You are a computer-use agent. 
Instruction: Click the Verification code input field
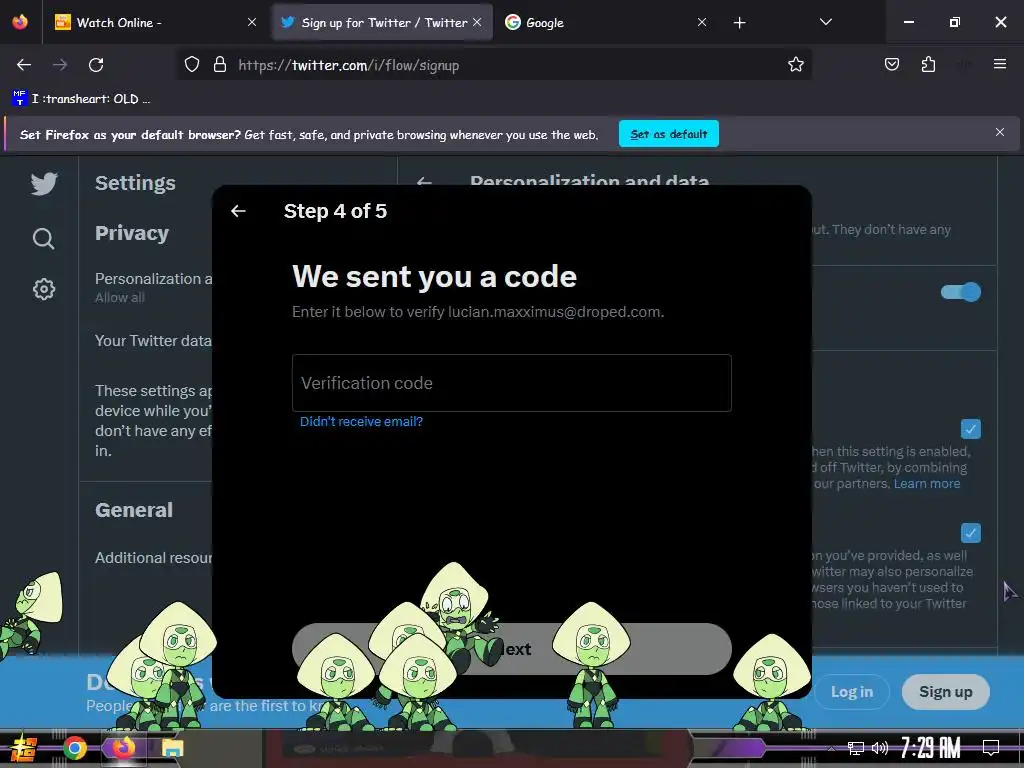(511, 383)
